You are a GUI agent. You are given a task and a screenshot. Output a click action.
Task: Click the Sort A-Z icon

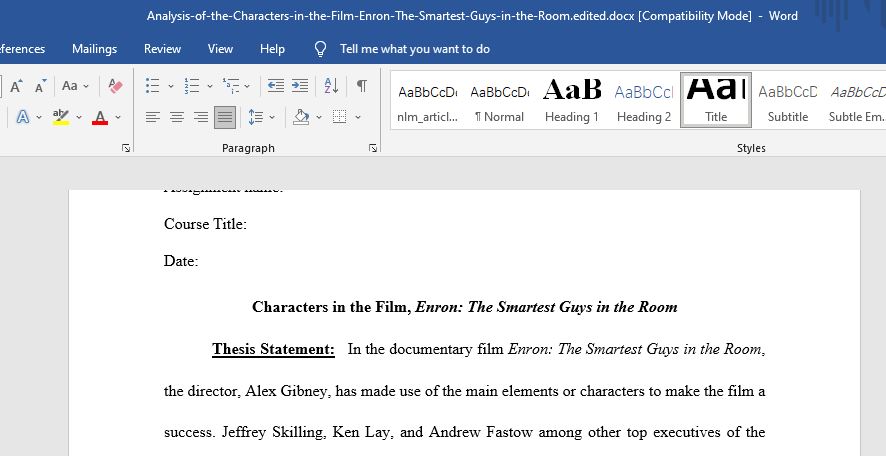(332, 86)
